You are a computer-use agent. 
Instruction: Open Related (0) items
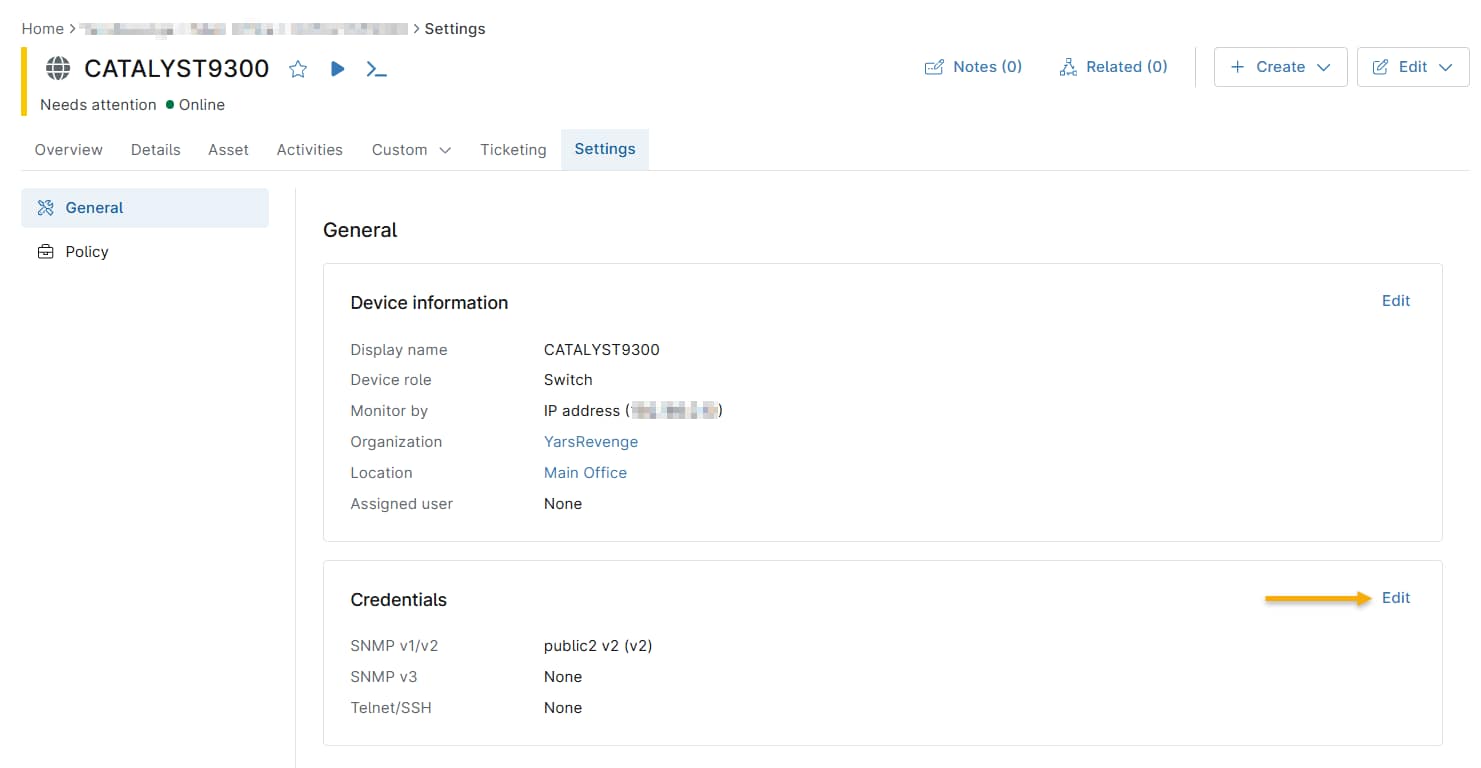click(1113, 67)
